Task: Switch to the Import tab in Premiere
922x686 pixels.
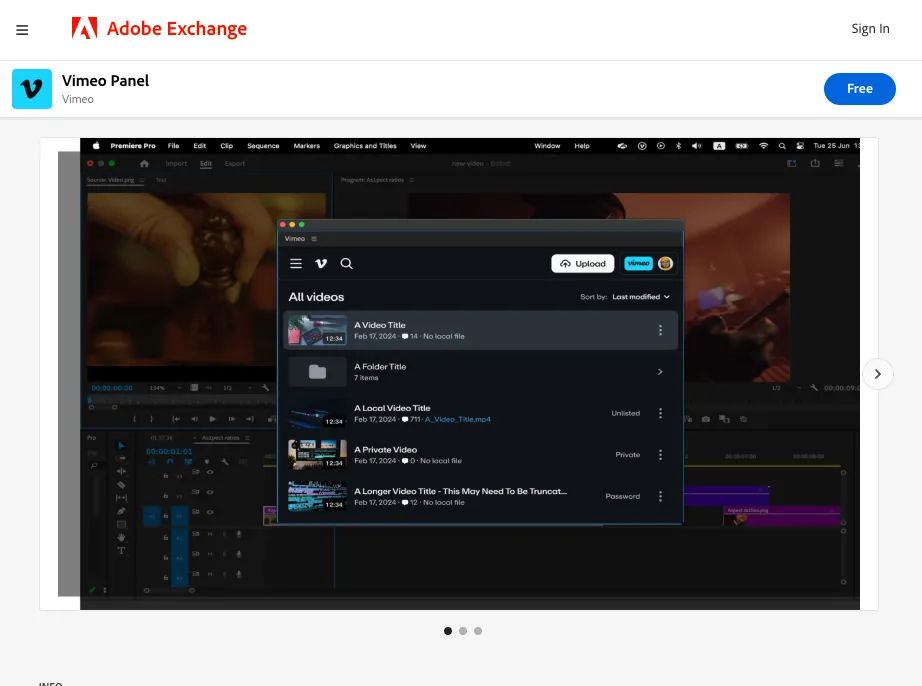Action: coord(176,163)
